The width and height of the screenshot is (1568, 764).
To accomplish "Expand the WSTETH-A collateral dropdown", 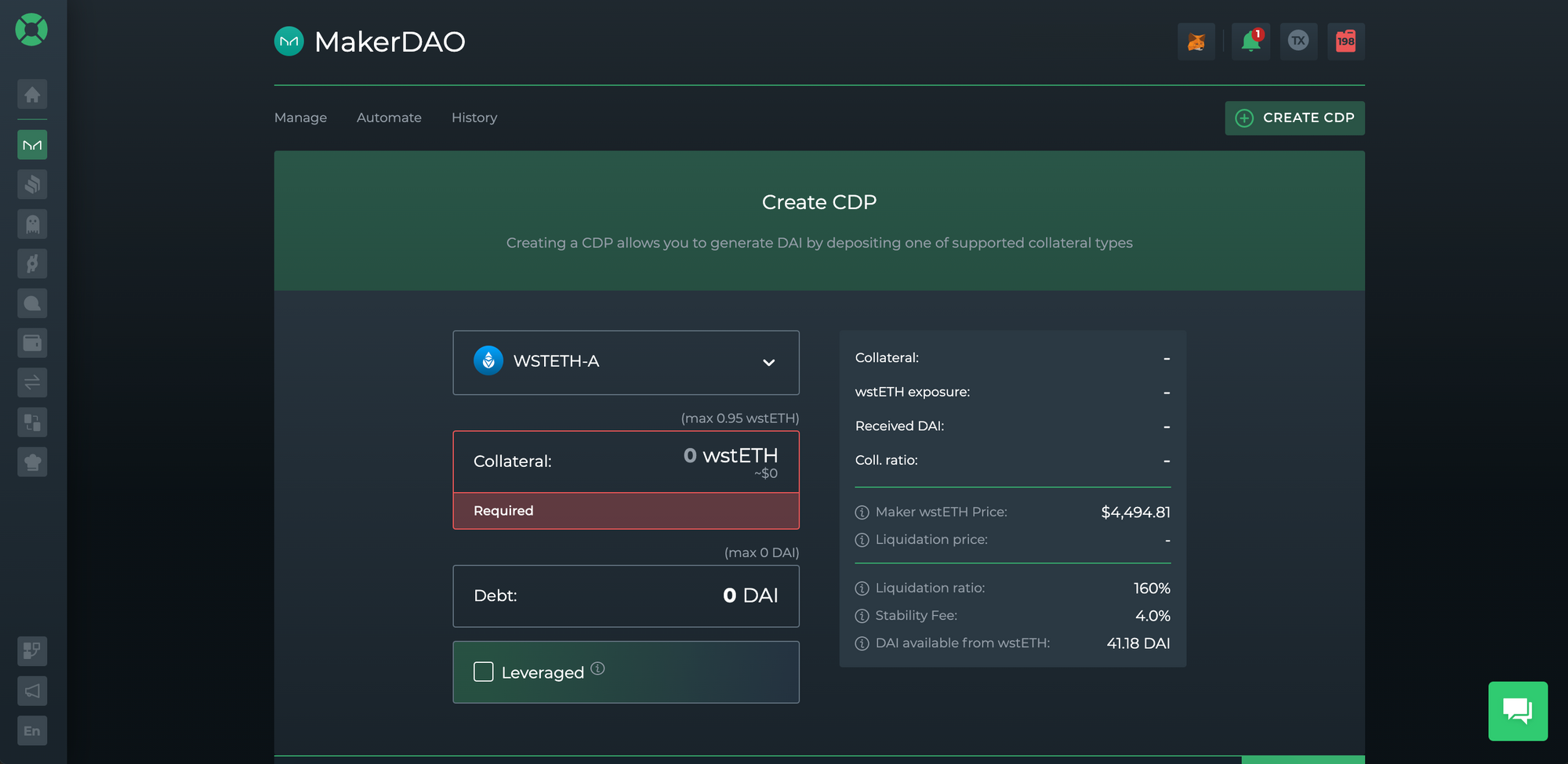I will pyautogui.click(x=626, y=362).
